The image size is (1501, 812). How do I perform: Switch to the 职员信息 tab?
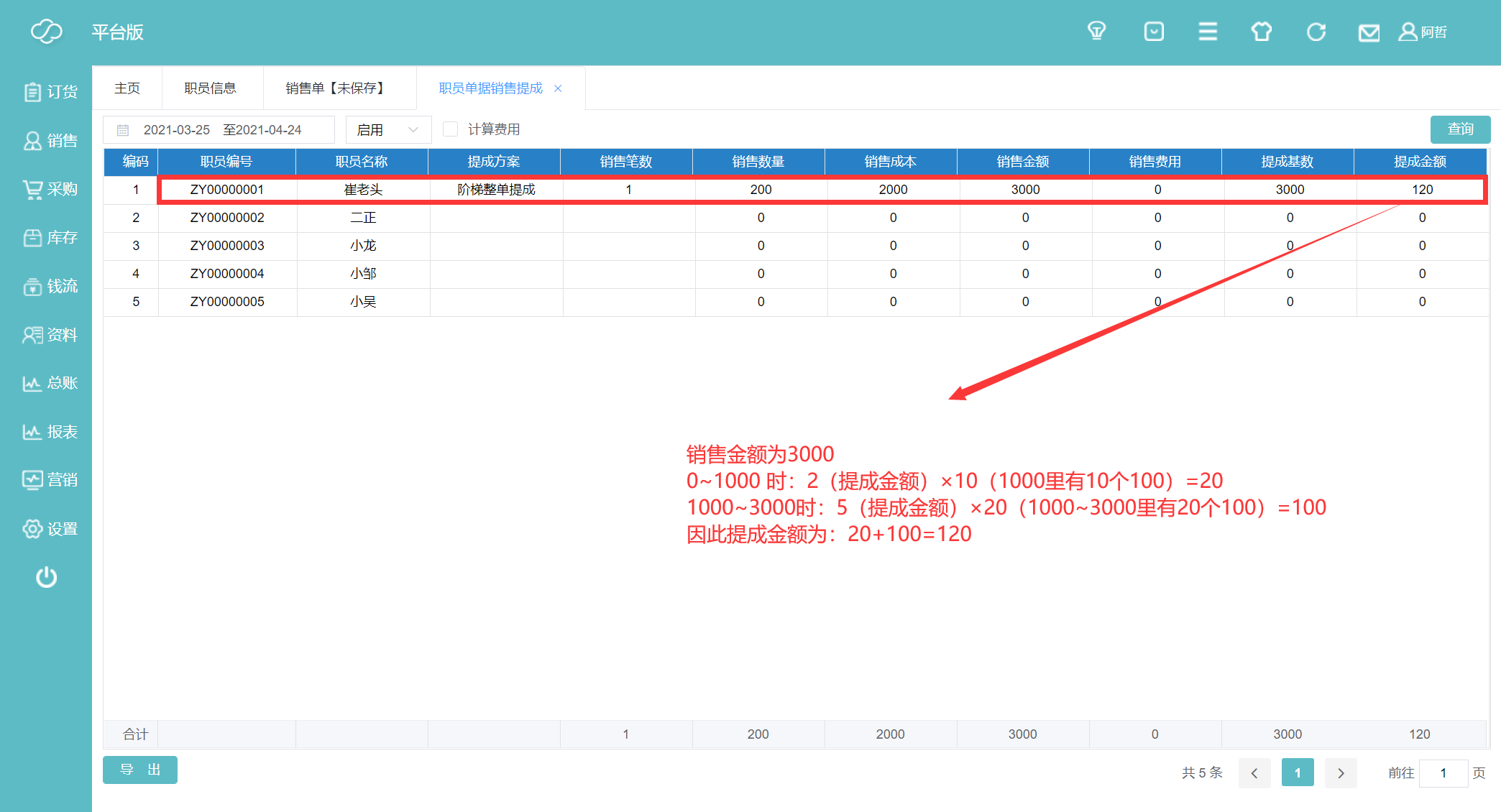point(210,88)
